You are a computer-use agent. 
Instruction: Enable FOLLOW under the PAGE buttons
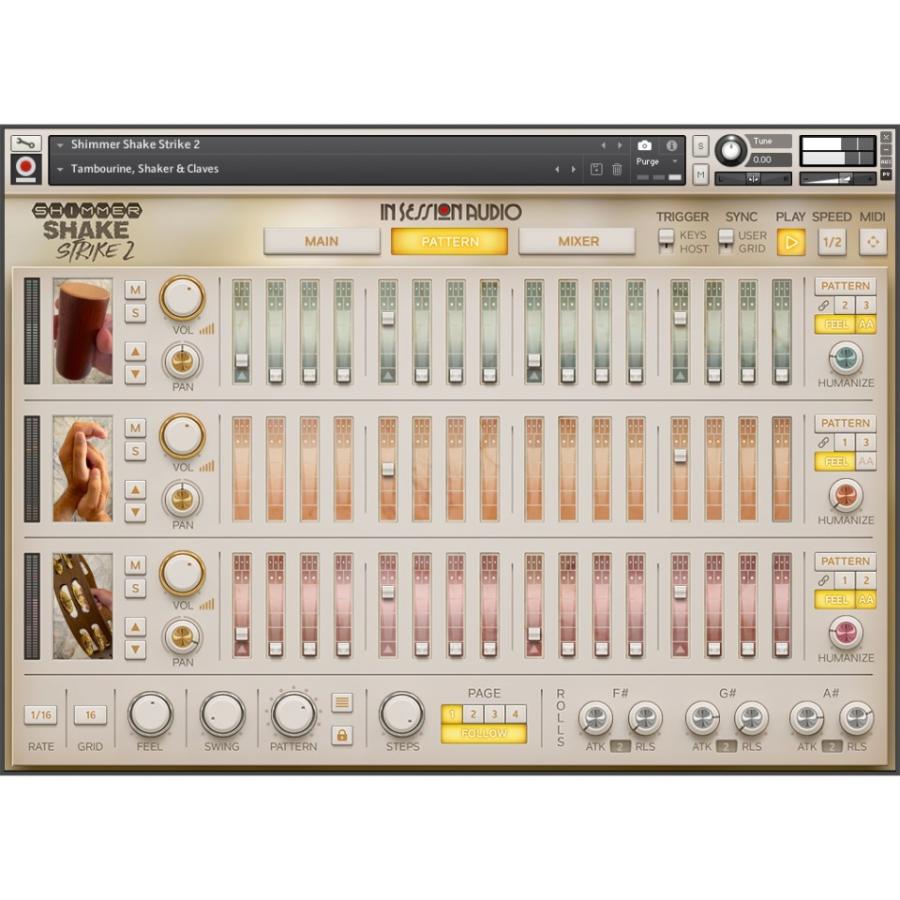[x=483, y=733]
